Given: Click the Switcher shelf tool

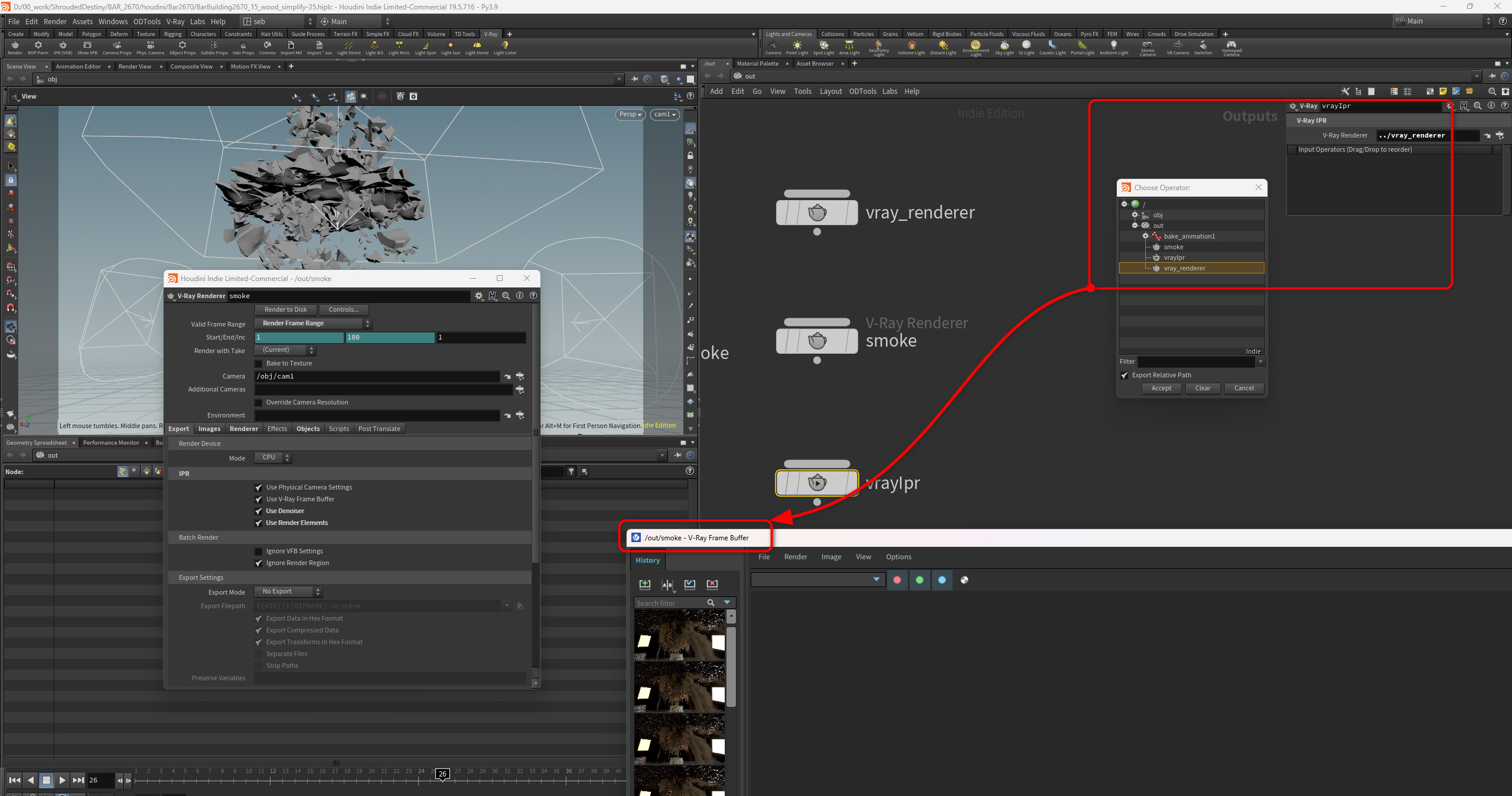Looking at the screenshot, I should point(1203,47).
